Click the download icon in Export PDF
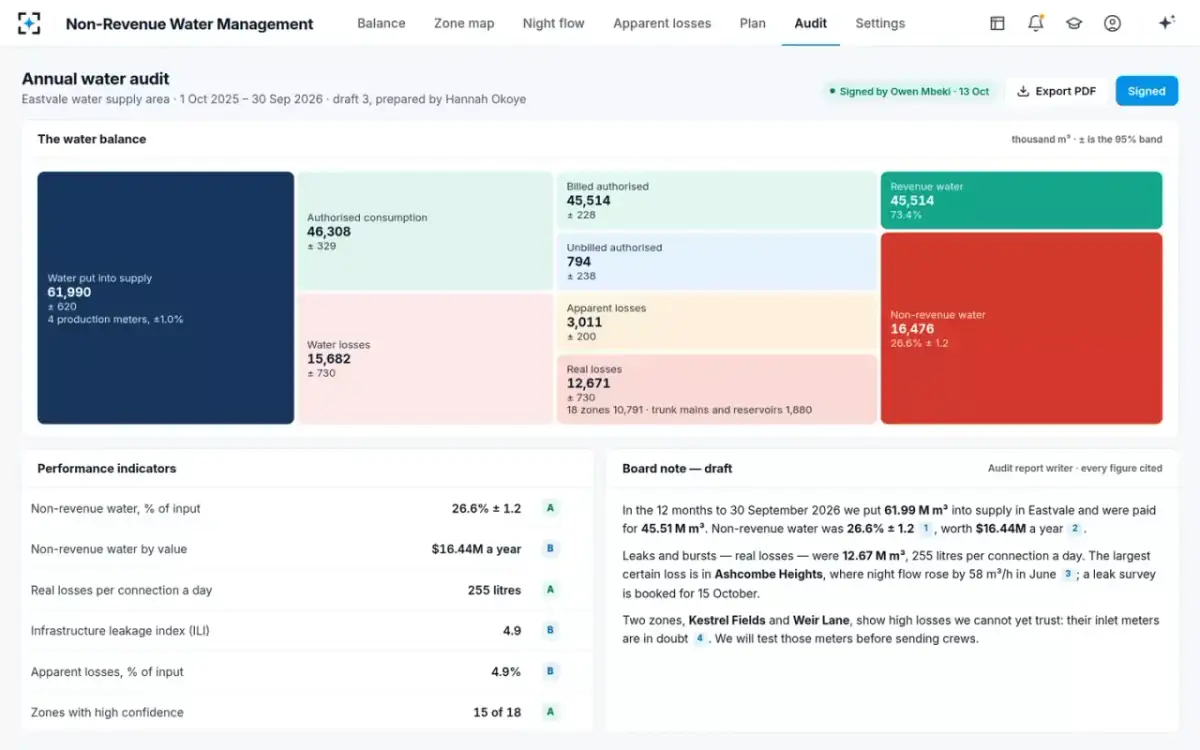The height and width of the screenshot is (750, 1200). (x=1023, y=91)
